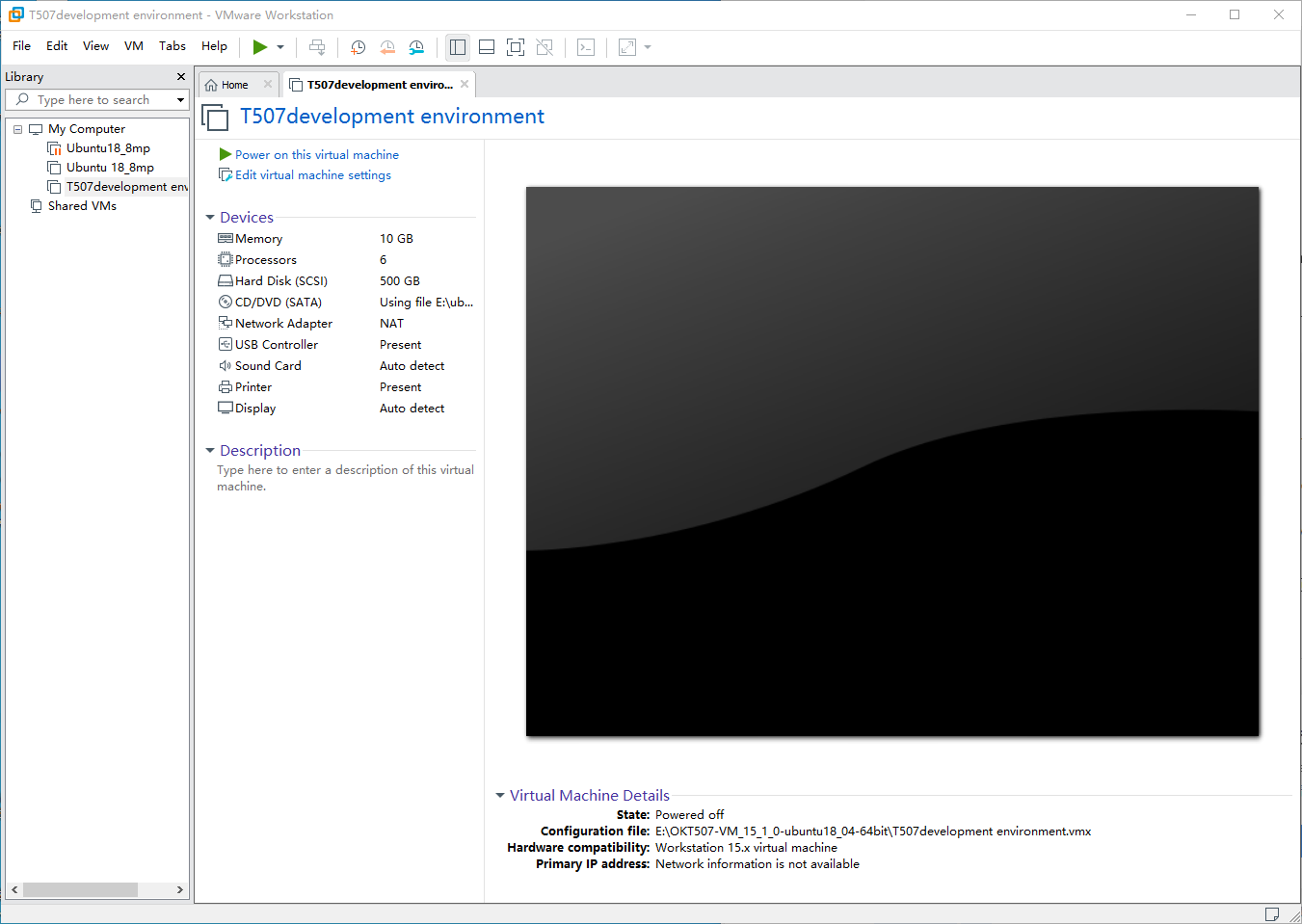Open the snapshot manager icon
The width and height of the screenshot is (1302, 924).
coord(416,46)
